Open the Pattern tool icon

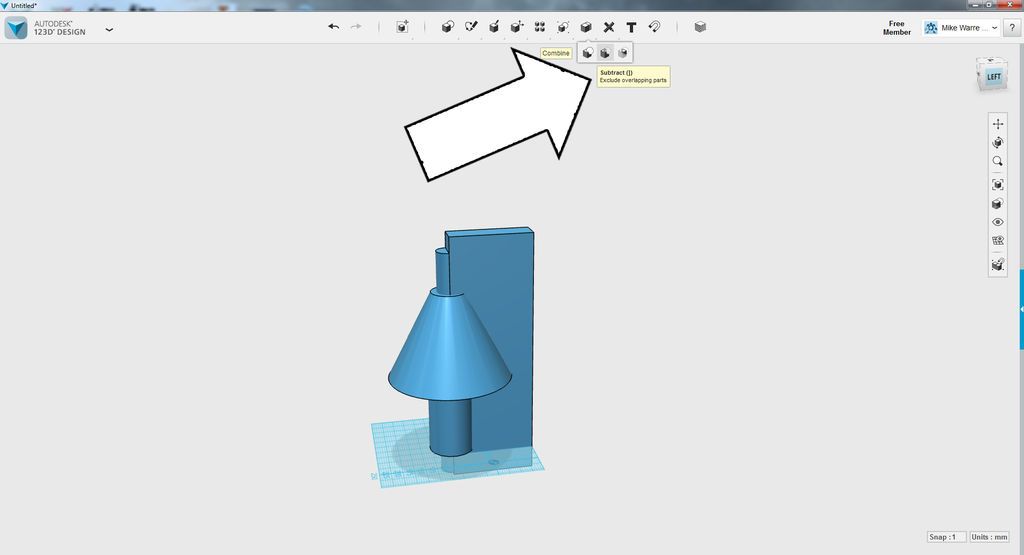coord(539,27)
